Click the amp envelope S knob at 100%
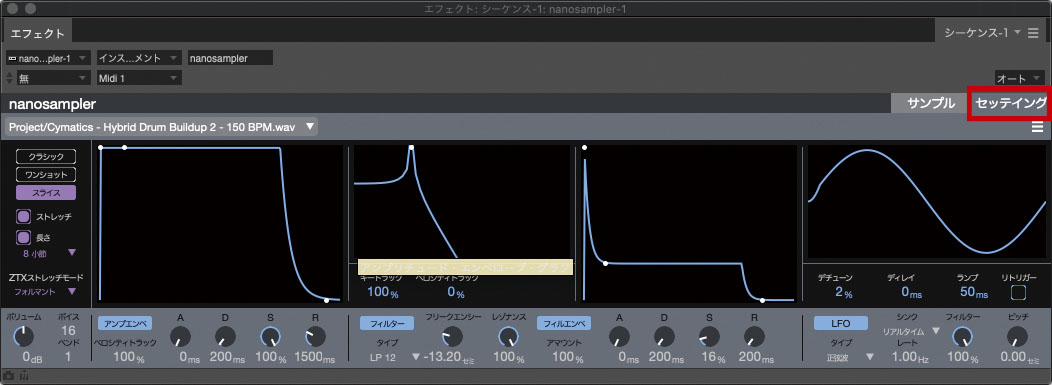Image resolution: width=1052 pixels, height=385 pixels. tap(271, 336)
